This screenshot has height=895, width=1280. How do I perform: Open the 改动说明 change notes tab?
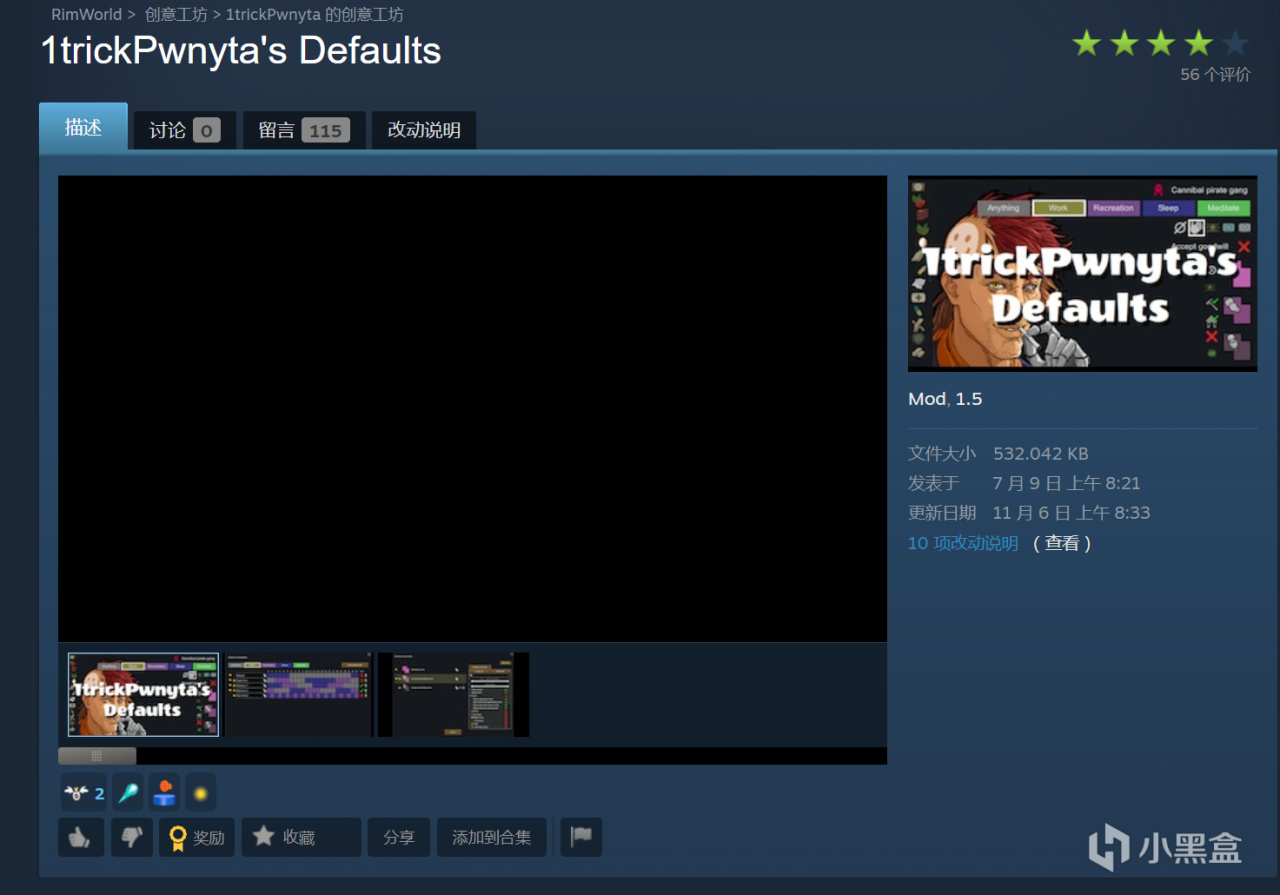(x=424, y=130)
